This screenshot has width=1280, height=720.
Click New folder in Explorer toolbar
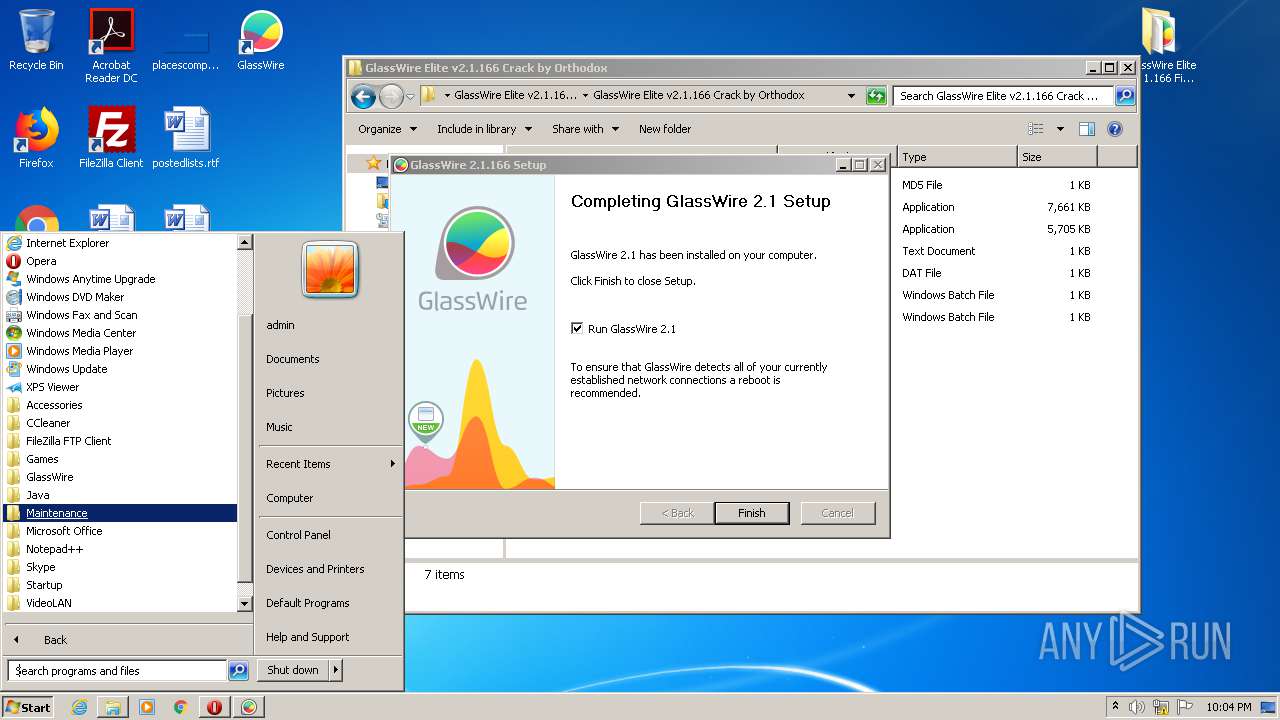pos(665,129)
